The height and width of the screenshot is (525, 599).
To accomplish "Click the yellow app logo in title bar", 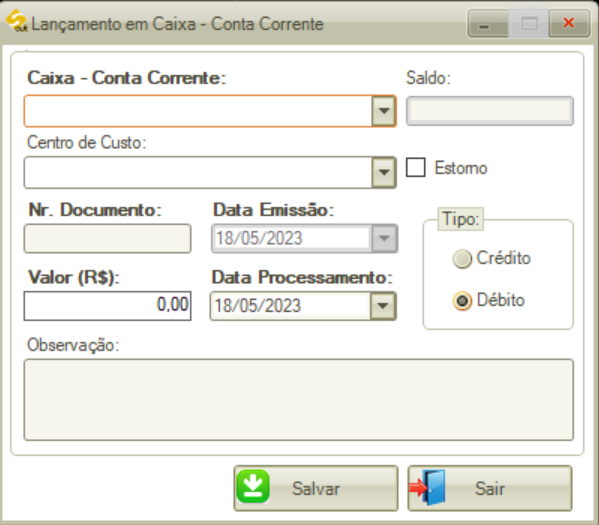I will (x=16, y=21).
